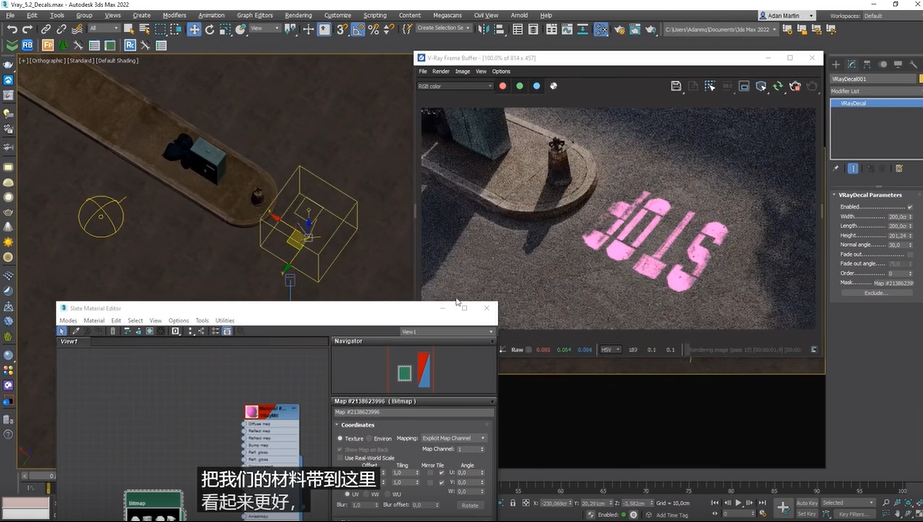
Task: Open the RGB color channel dropdown
Action: click(454, 86)
